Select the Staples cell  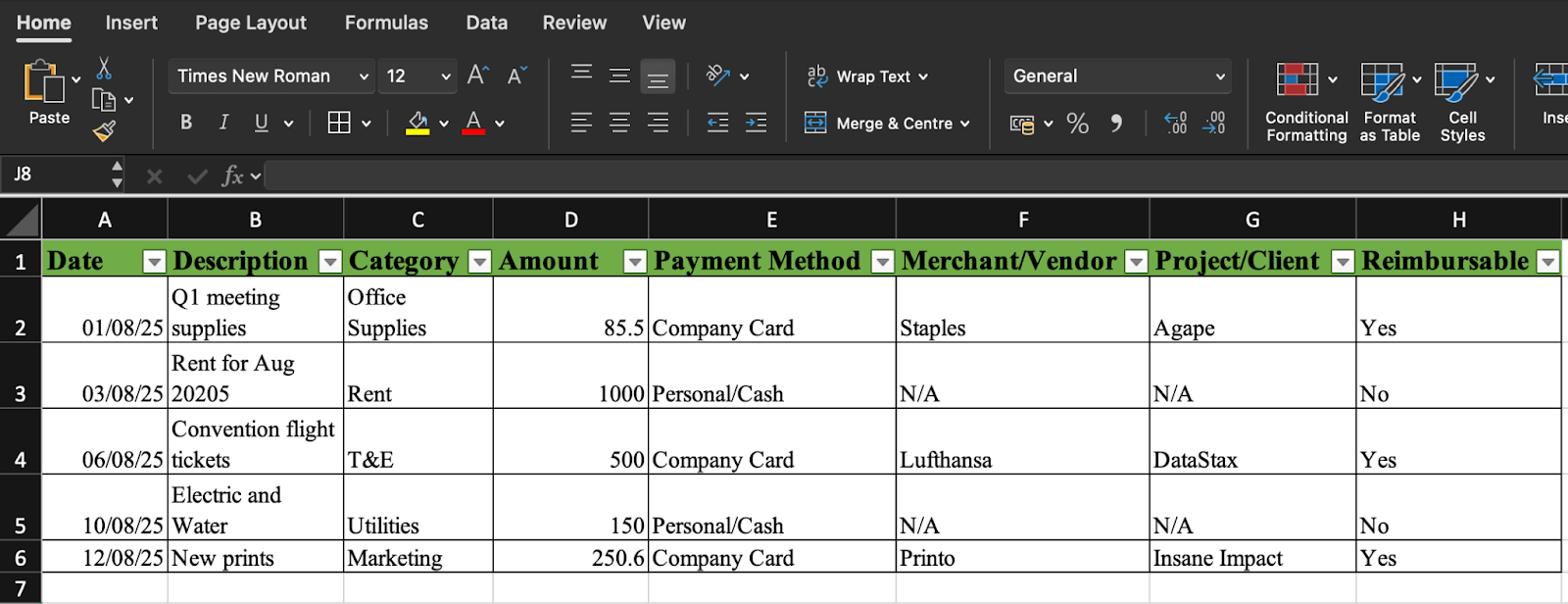point(1022,310)
